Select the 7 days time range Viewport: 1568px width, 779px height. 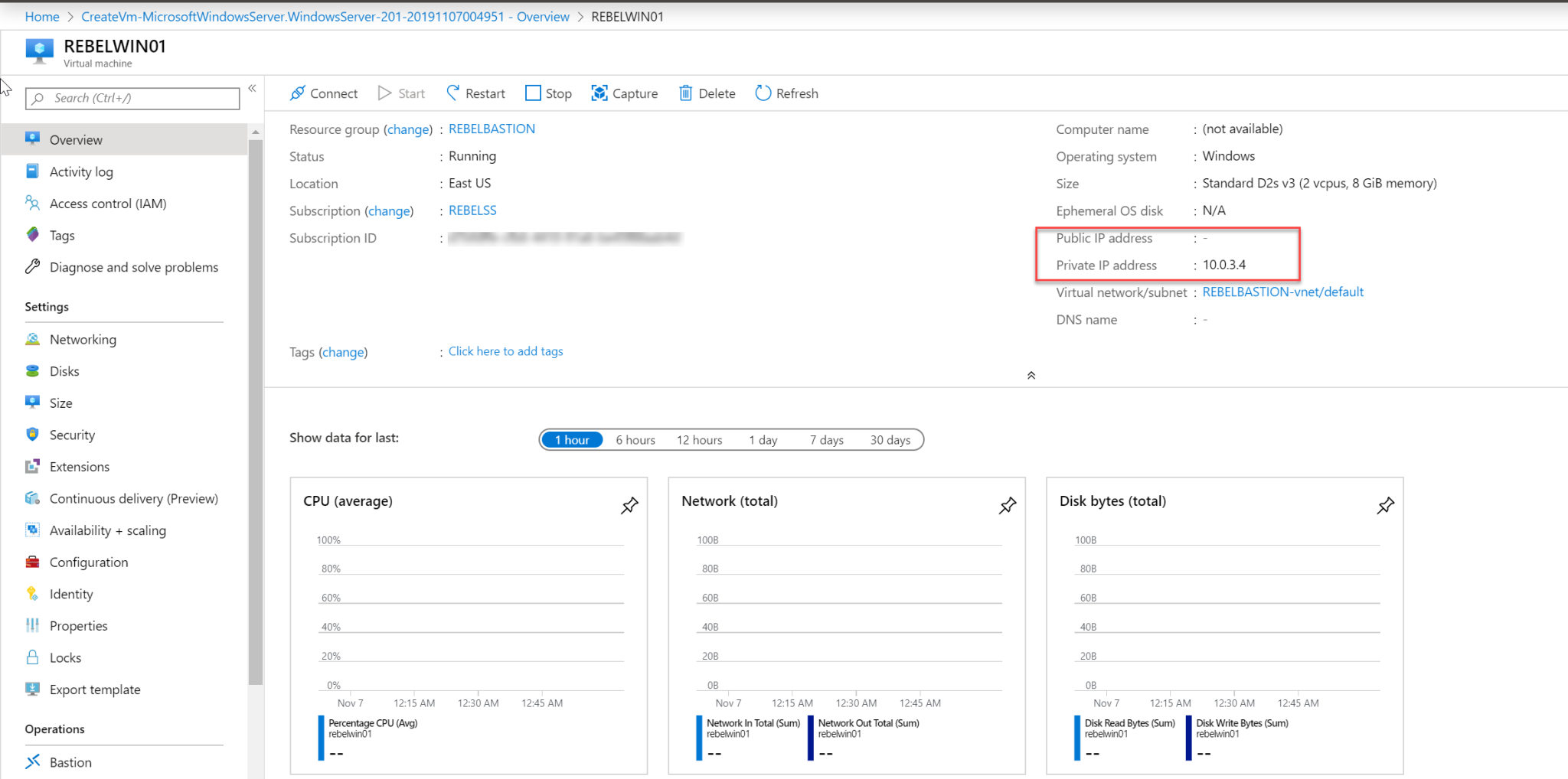click(x=826, y=440)
